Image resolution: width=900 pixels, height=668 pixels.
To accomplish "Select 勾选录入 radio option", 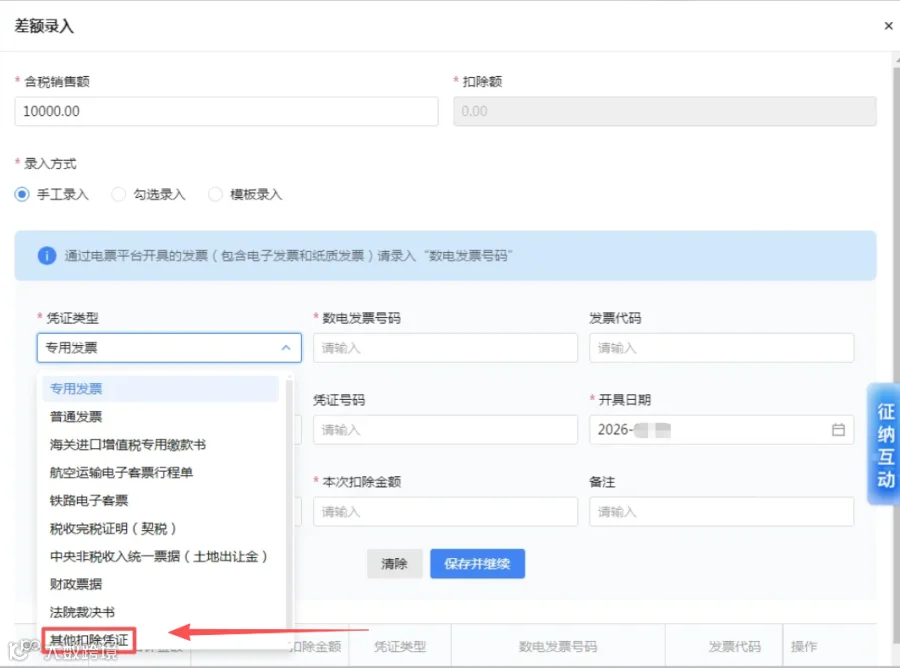I will 149,195.
